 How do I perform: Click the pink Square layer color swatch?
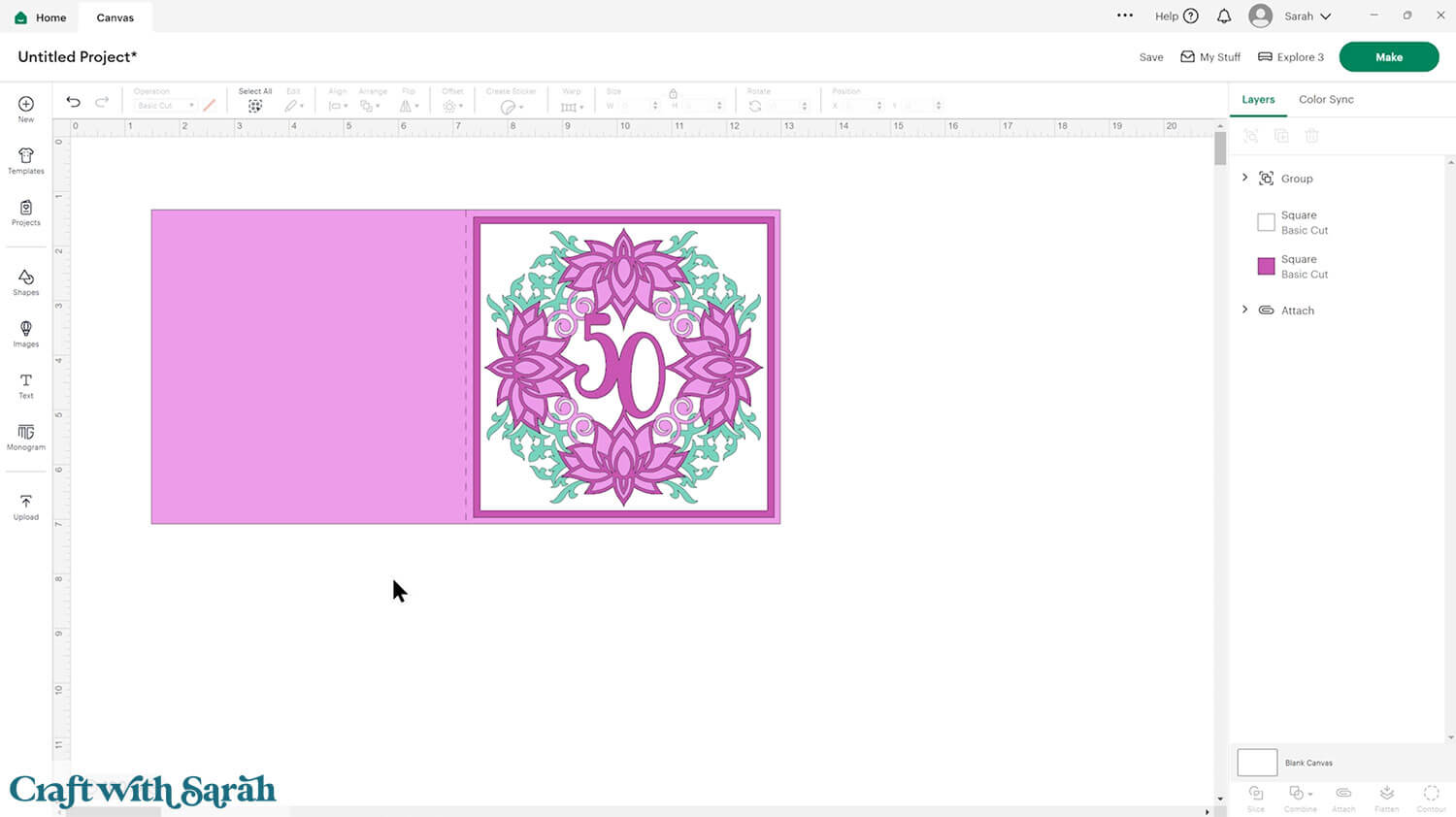tap(1266, 266)
